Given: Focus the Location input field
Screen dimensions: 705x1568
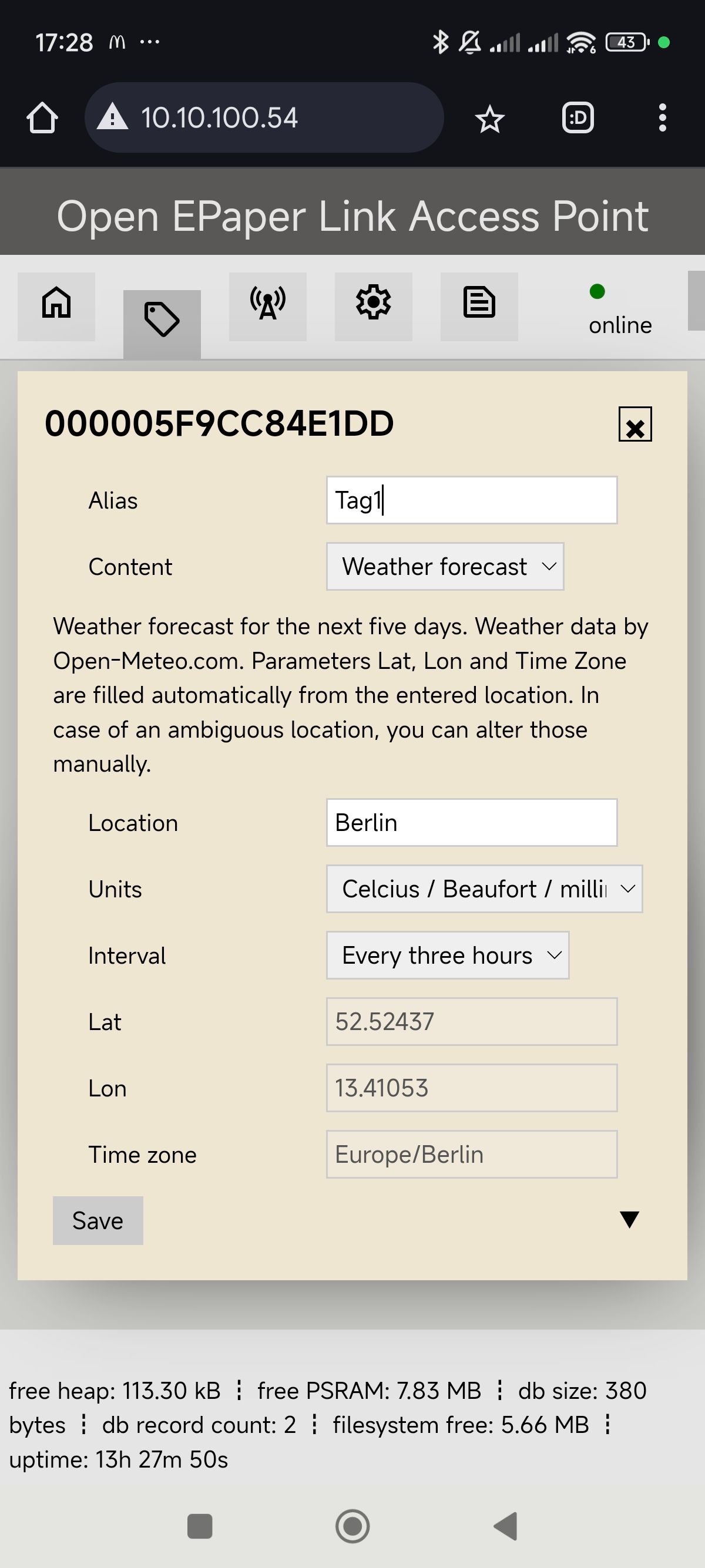Looking at the screenshot, I should click(x=471, y=822).
